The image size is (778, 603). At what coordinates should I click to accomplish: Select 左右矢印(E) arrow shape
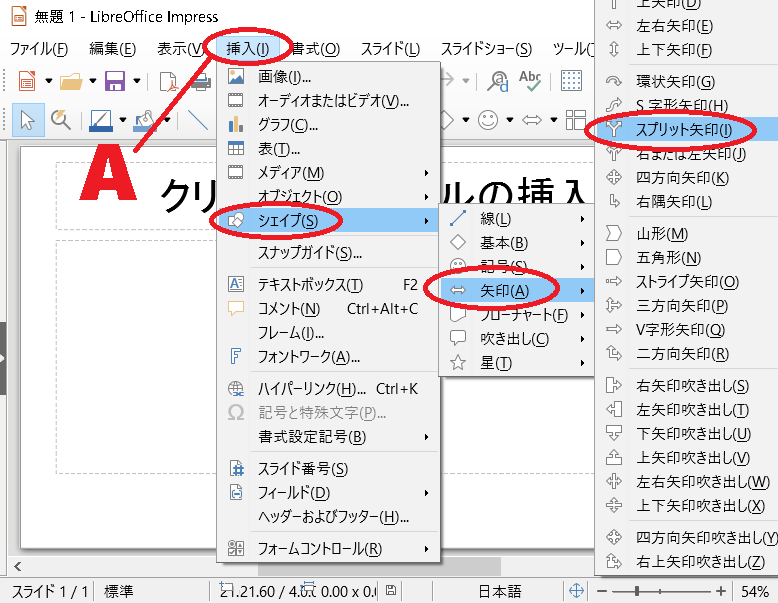pos(687,26)
